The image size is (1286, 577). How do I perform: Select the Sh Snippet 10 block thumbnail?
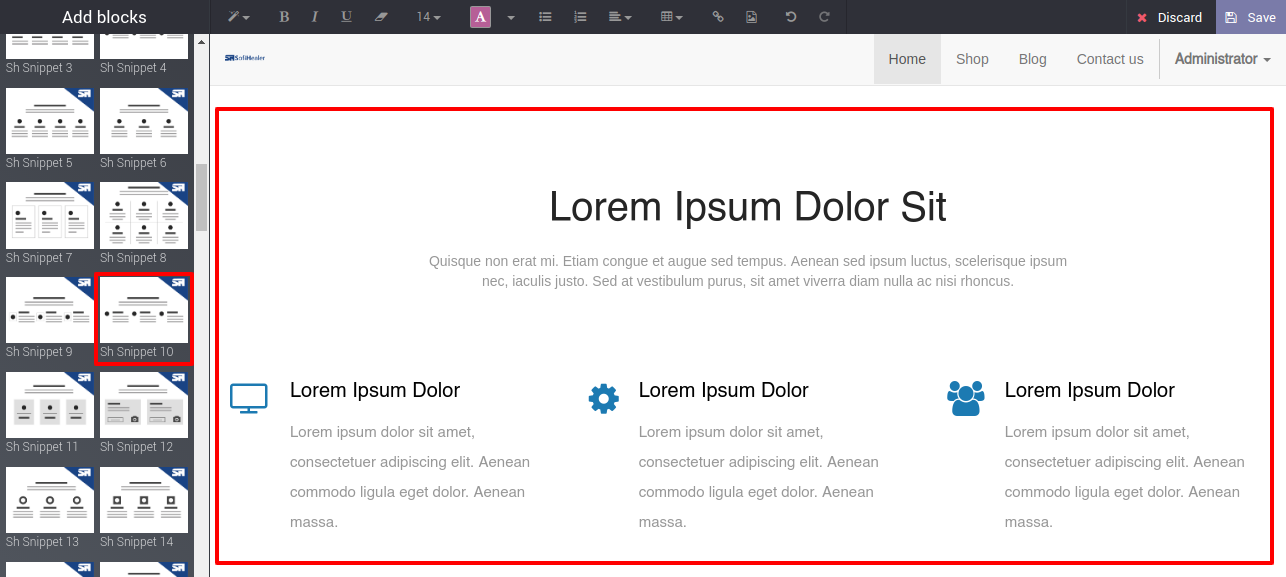tap(144, 310)
